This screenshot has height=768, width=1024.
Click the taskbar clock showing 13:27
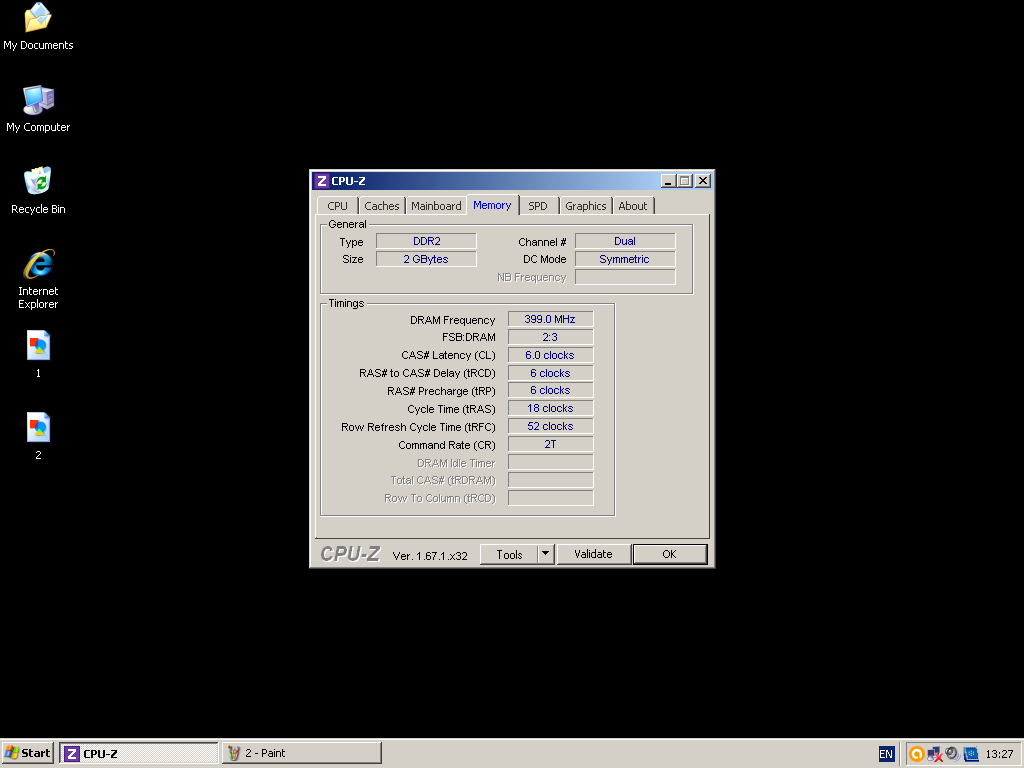[x=999, y=754]
